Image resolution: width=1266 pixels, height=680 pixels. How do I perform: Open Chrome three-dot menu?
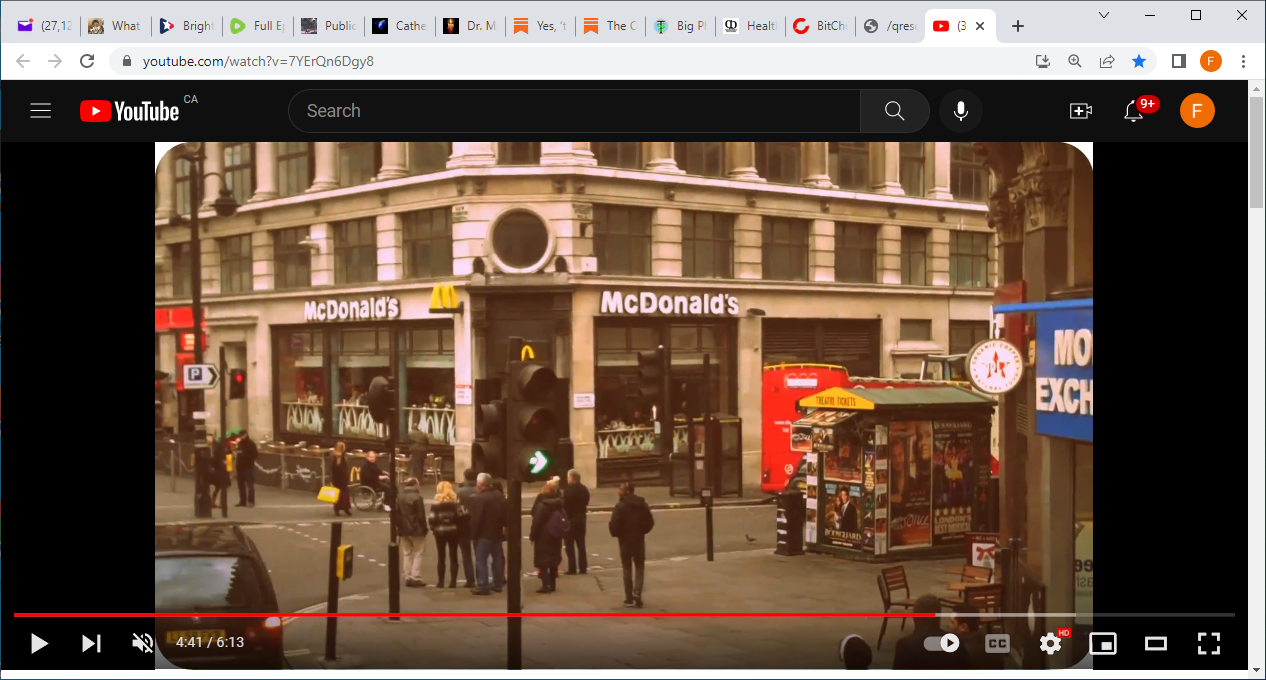click(x=1243, y=61)
